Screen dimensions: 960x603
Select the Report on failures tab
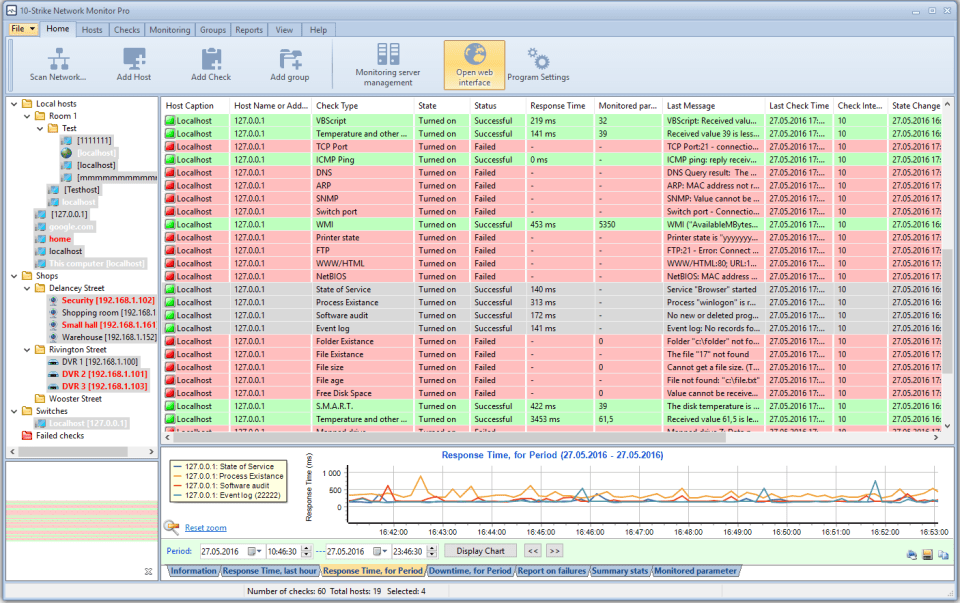click(552, 571)
